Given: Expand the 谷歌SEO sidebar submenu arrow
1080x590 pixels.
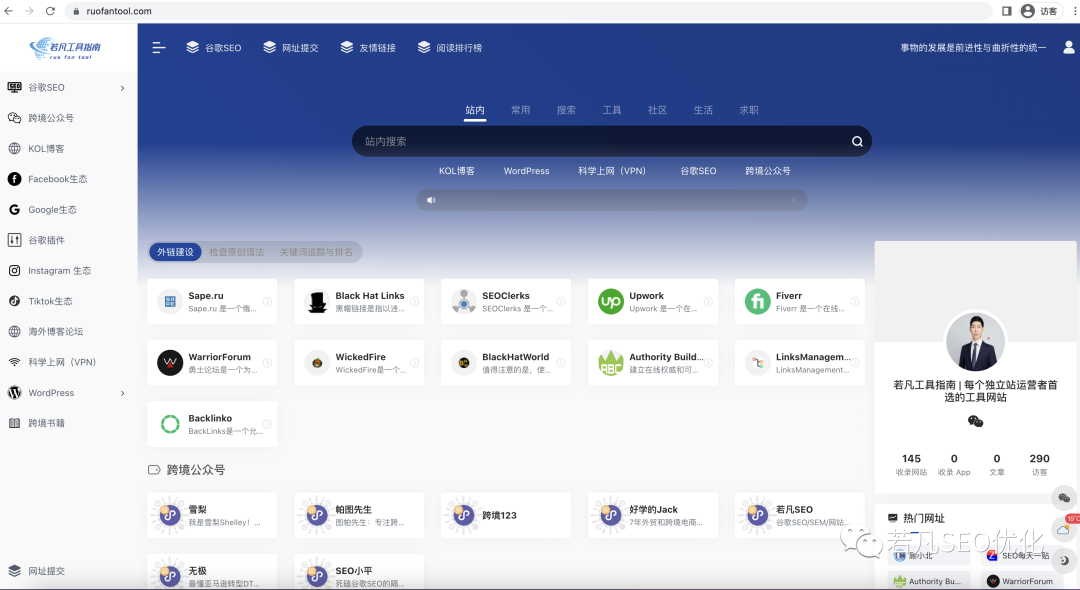Looking at the screenshot, I should click(x=123, y=88).
